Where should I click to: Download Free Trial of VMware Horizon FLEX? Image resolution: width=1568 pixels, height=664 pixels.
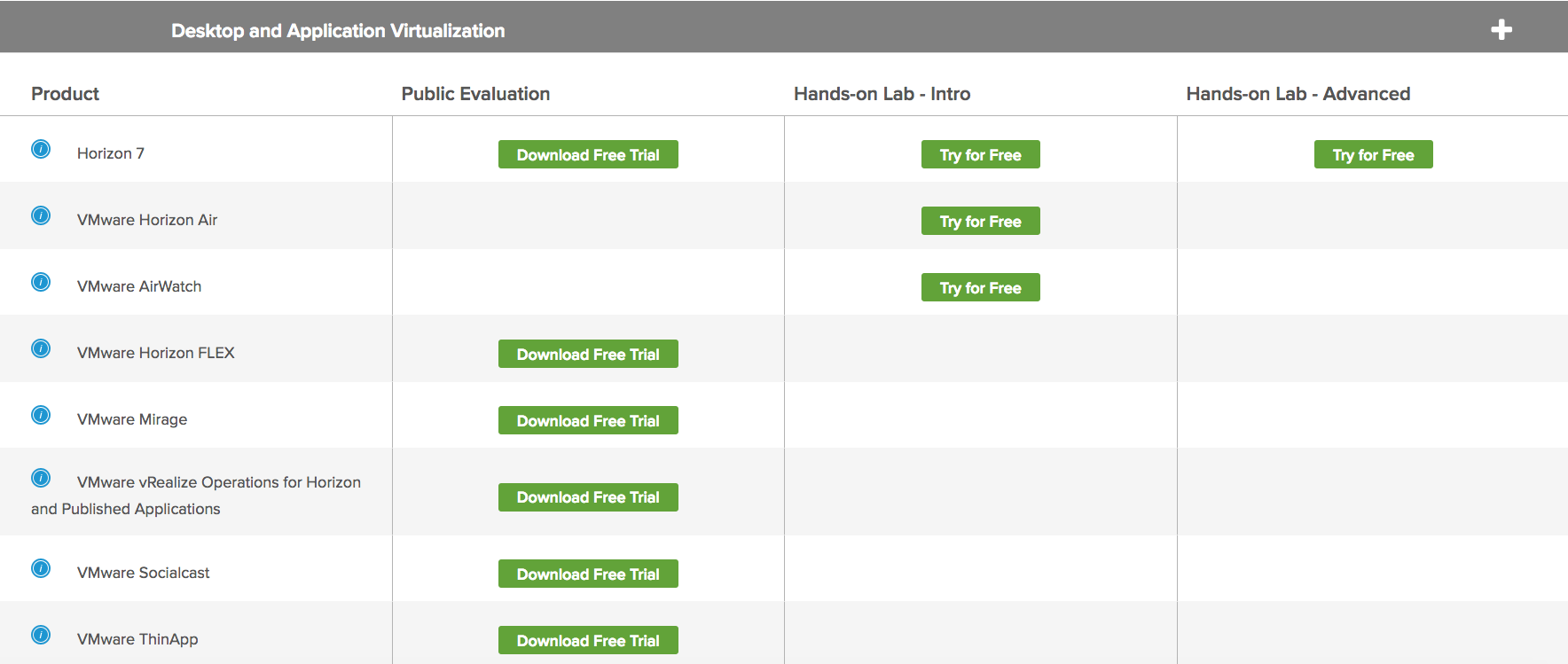click(x=588, y=354)
